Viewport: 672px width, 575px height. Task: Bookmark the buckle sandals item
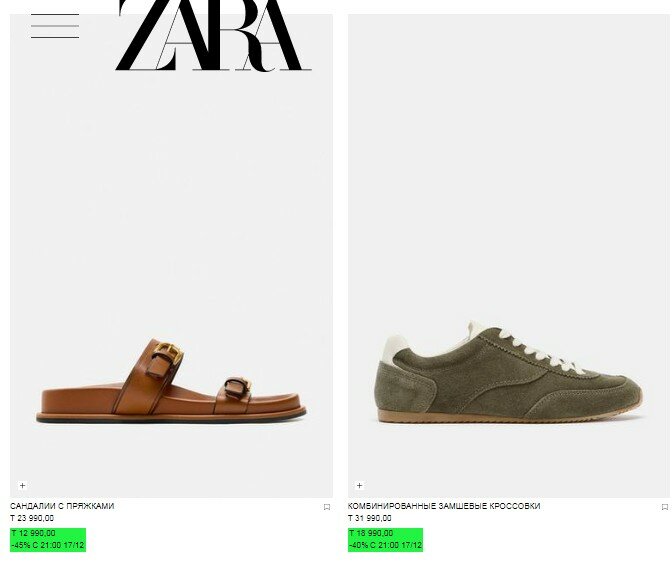click(327, 507)
